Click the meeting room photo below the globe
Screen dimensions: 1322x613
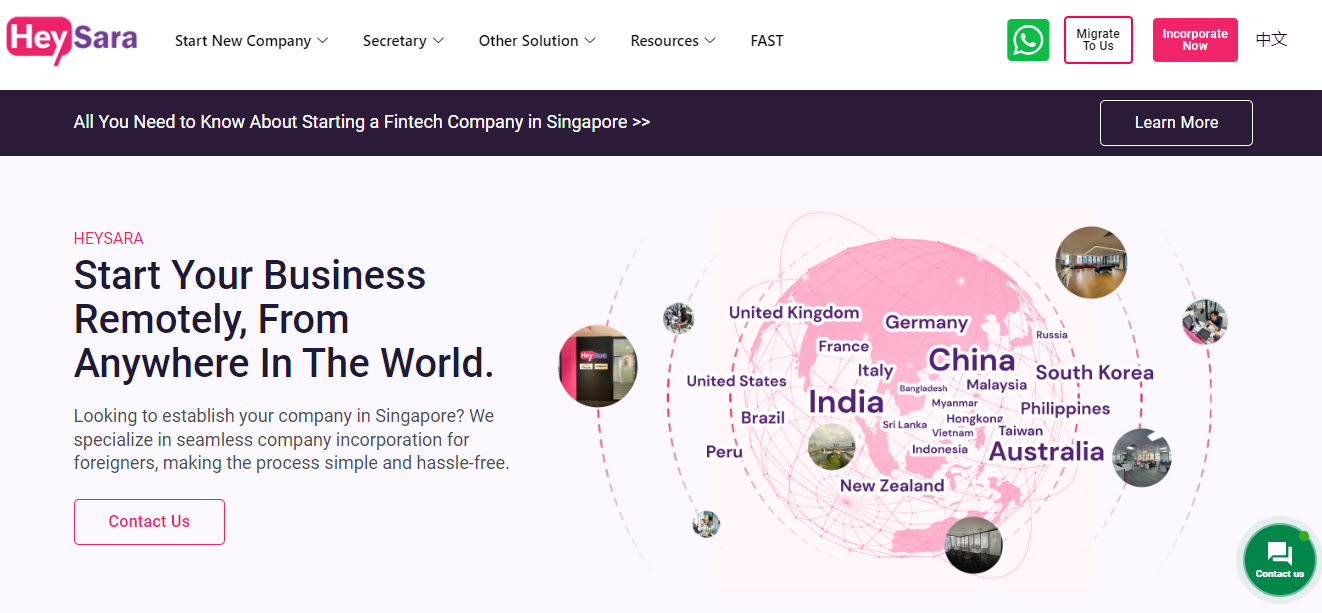pyautogui.click(x=973, y=545)
